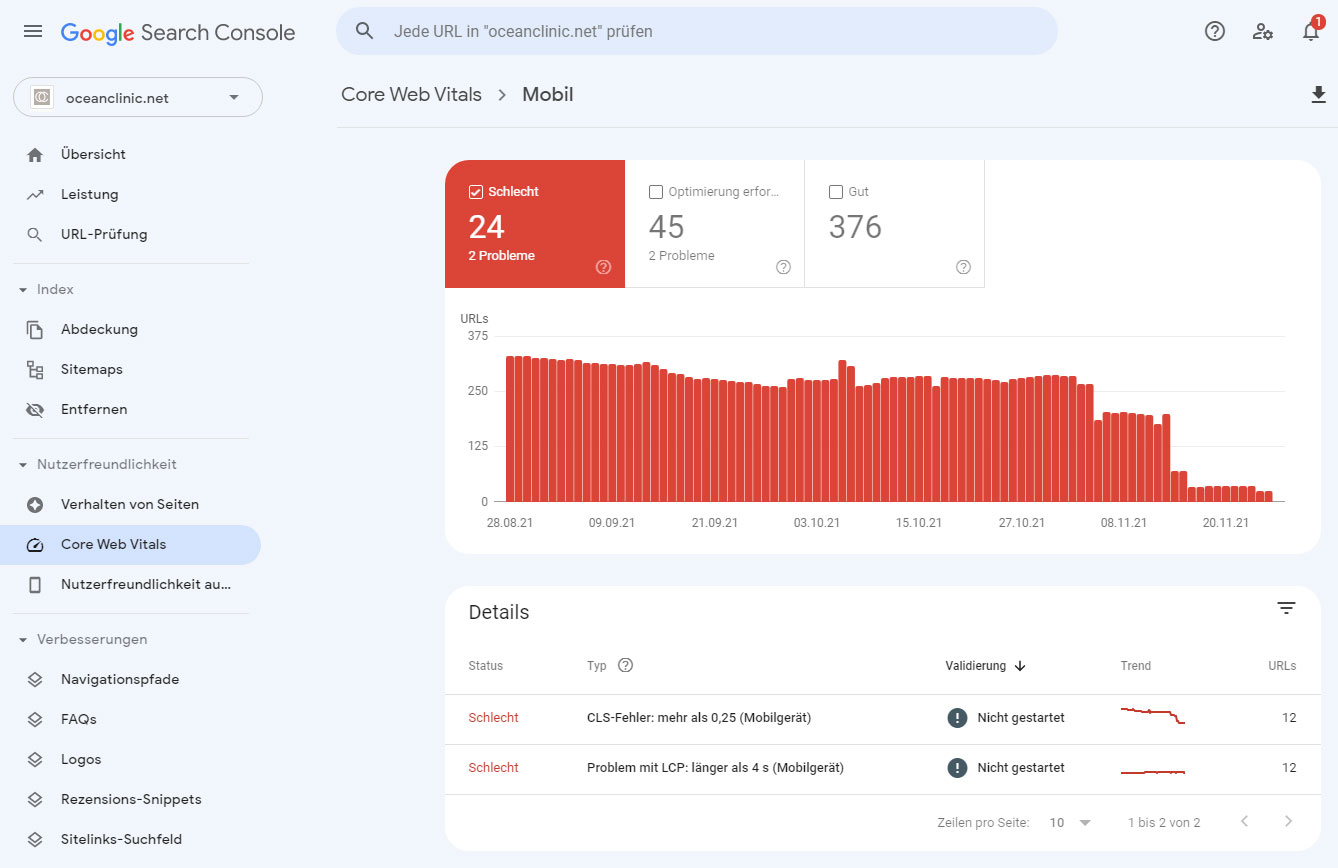1338x868 pixels.
Task: Click the Google Search Console logo
Action: click(178, 32)
